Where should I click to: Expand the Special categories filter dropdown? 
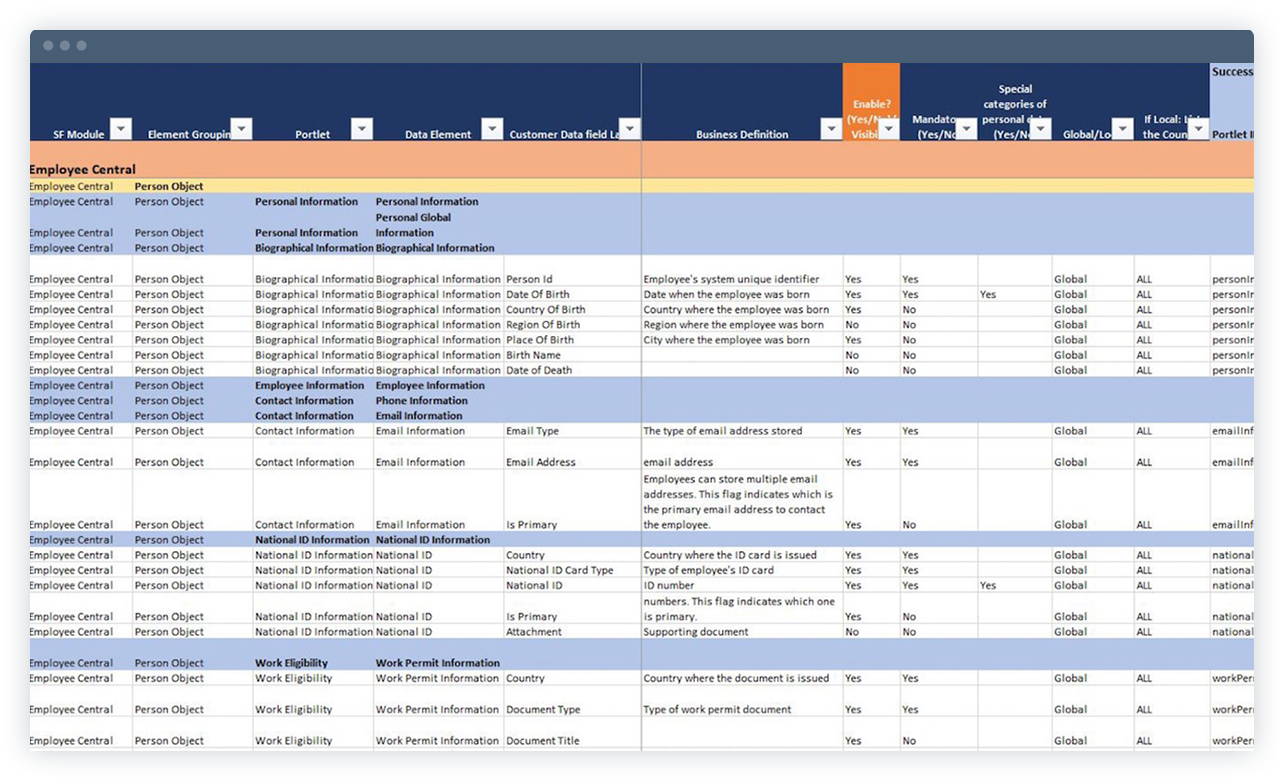pos(1040,129)
